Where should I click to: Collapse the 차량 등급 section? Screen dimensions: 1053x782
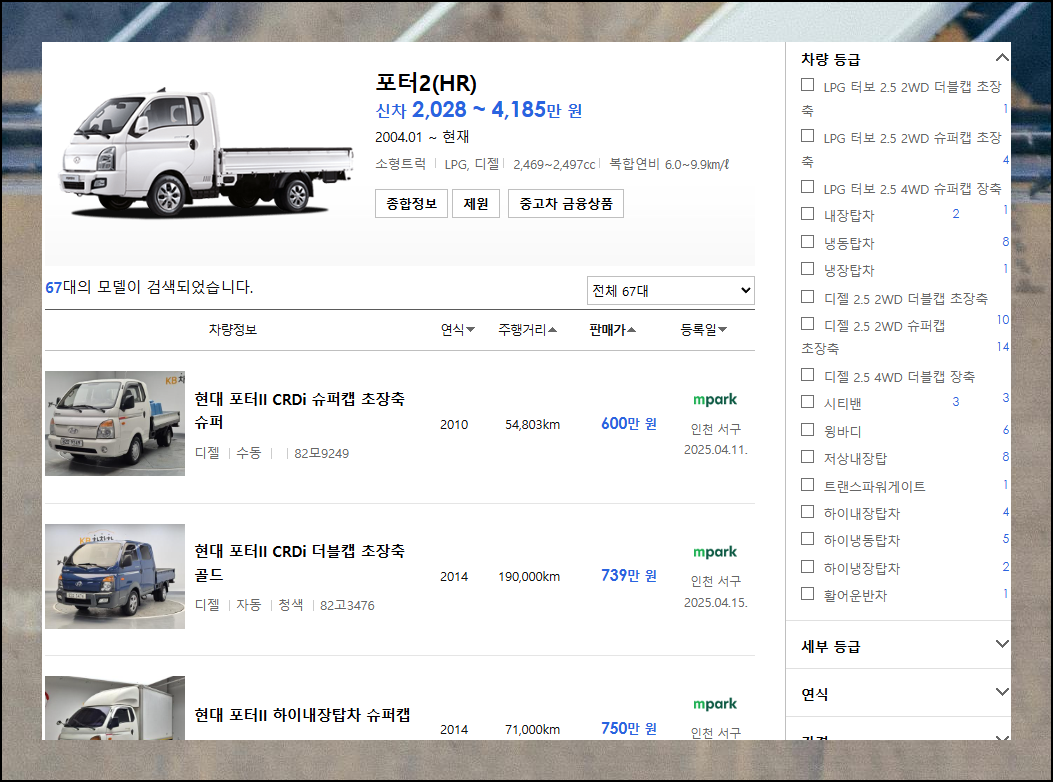click(1001, 58)
